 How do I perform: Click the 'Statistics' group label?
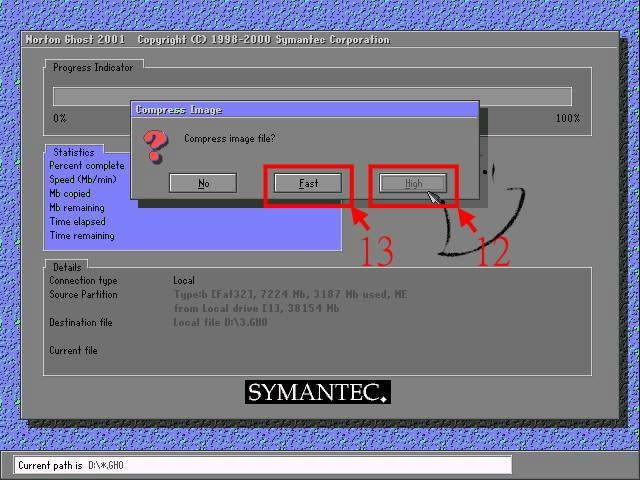point(74,152)
